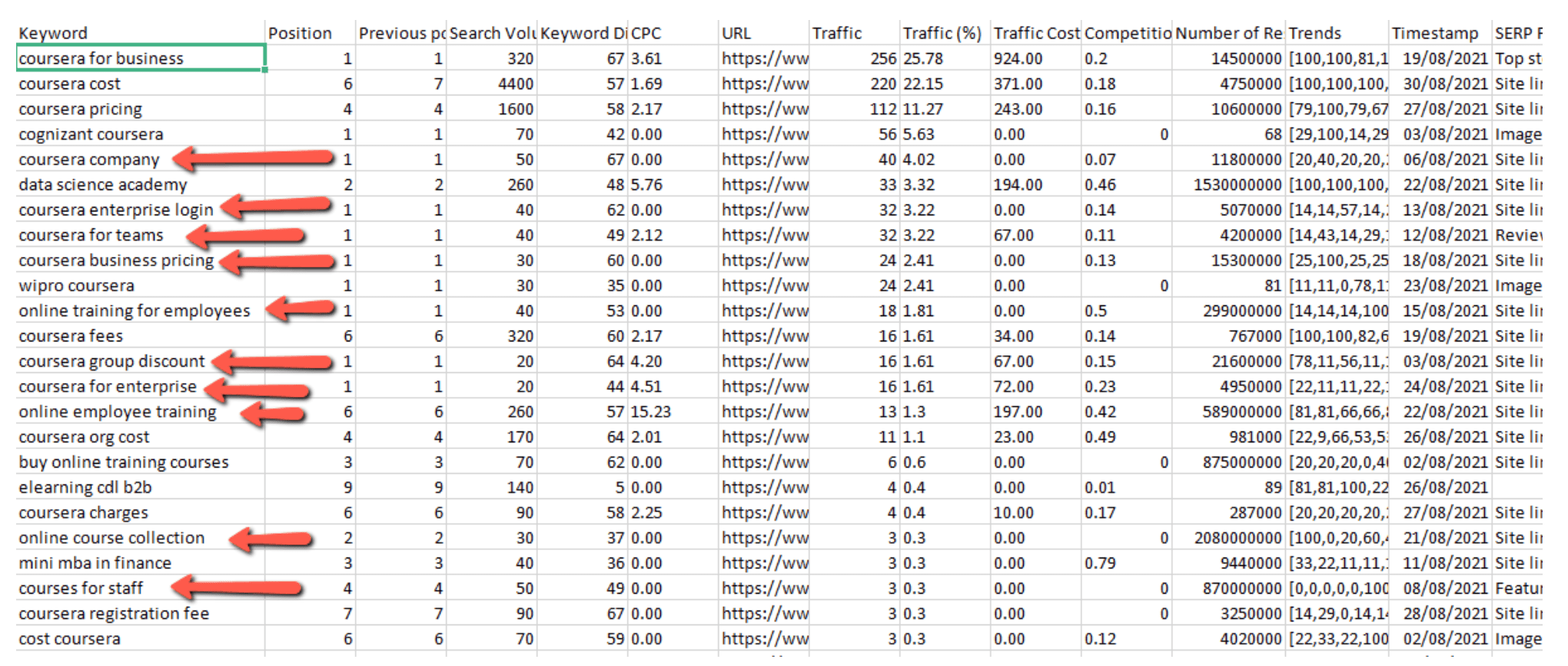Click the 'cost coursera' keyword cell

(x=69, y=639)
